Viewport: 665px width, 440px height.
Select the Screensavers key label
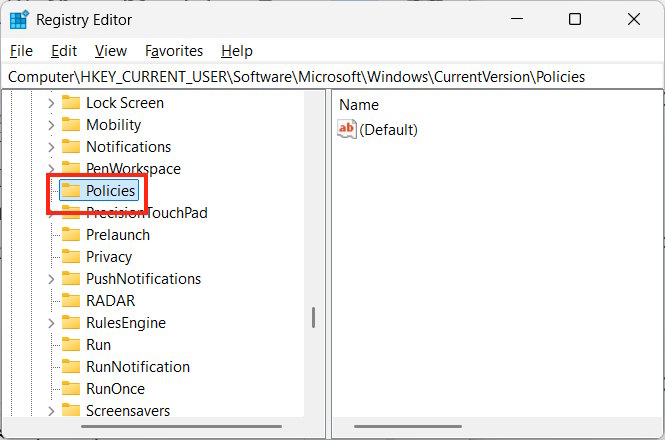(x=128, y=411)
